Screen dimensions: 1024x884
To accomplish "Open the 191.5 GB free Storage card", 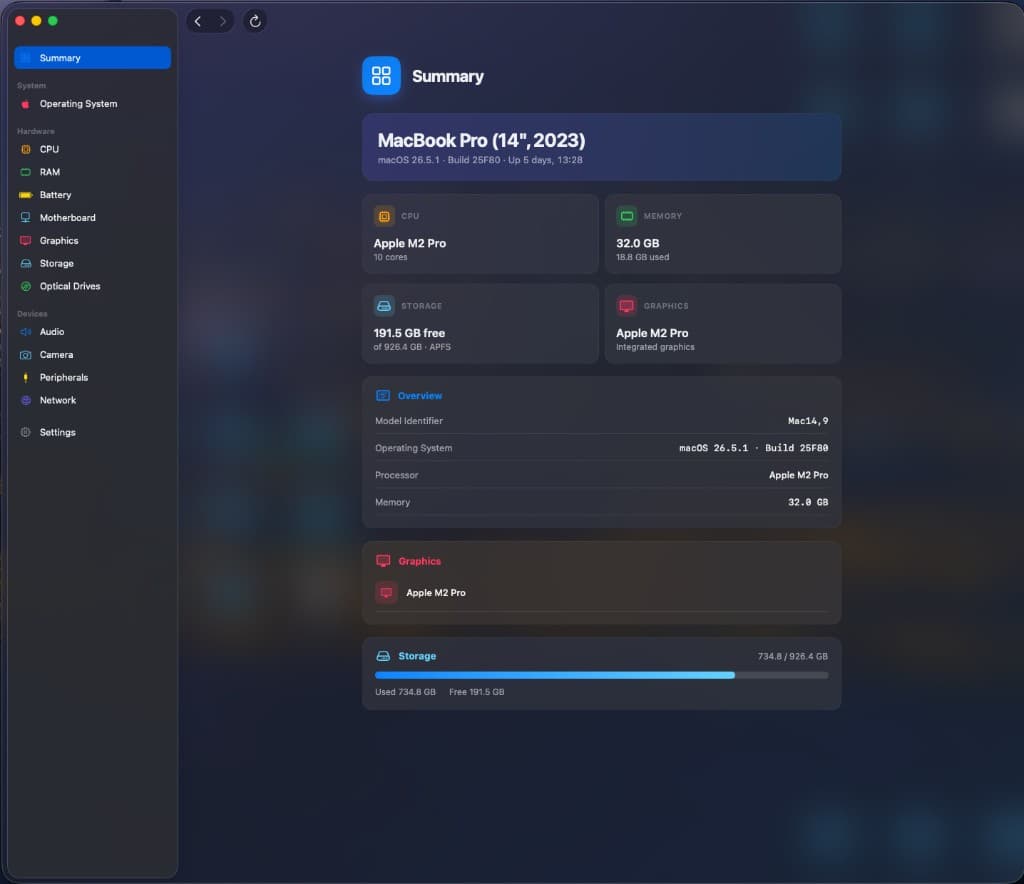I will click(x=480, y=324).
